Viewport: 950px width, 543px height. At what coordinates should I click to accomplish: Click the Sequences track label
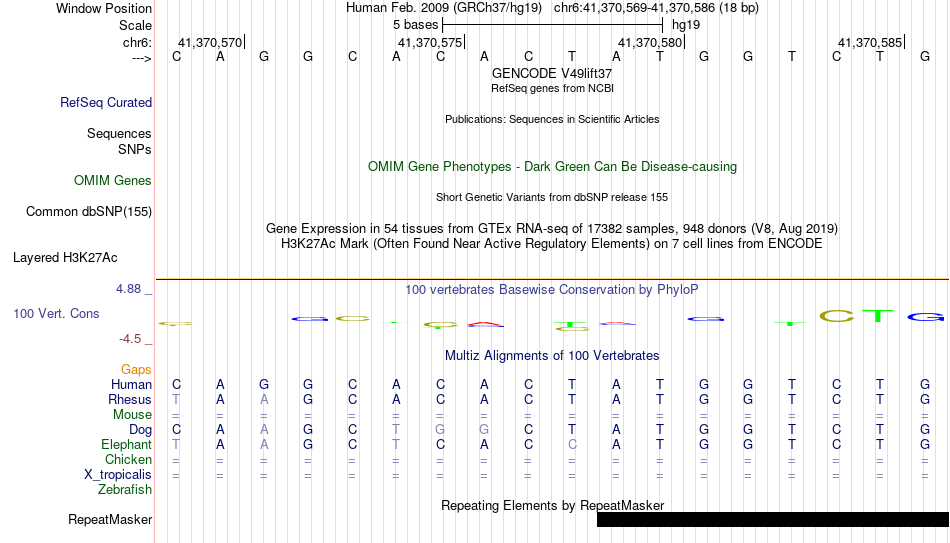119,133
